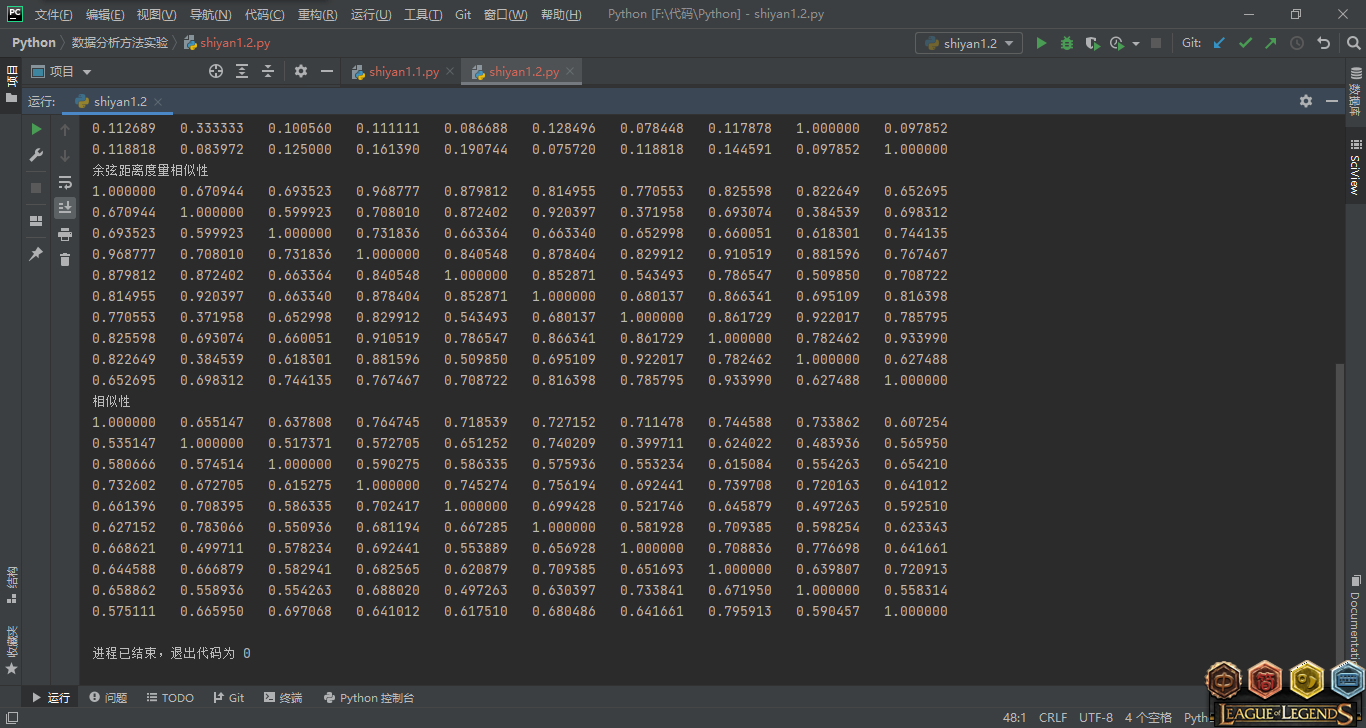Click the console vertical scrollbar

pyautogui.click(x=1340, y=500)
